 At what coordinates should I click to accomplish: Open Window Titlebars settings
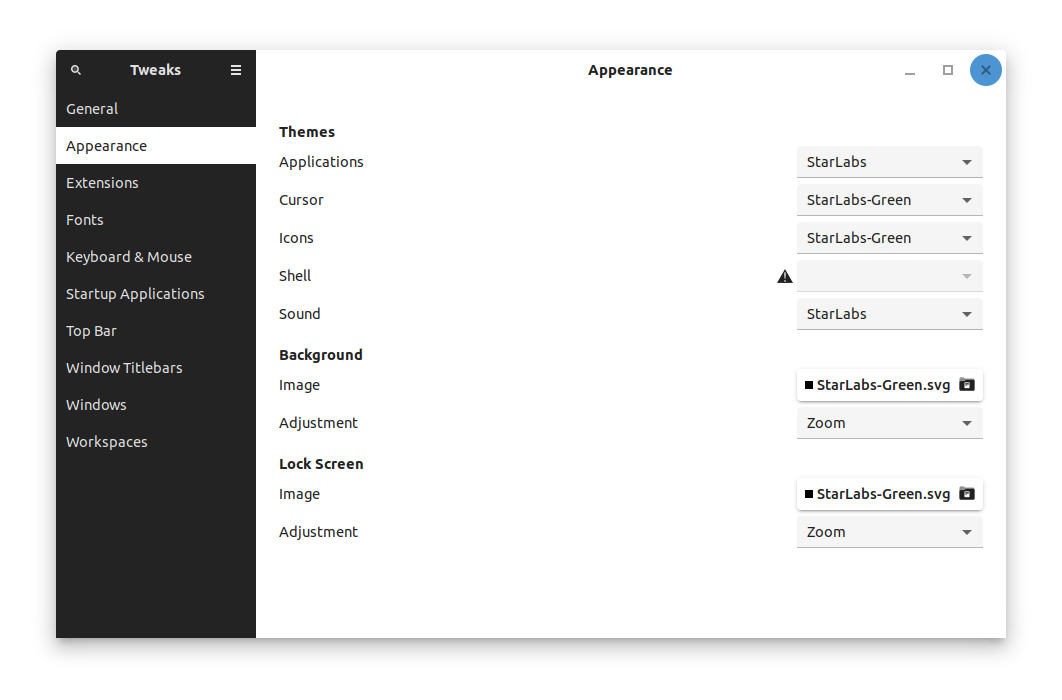156,368
